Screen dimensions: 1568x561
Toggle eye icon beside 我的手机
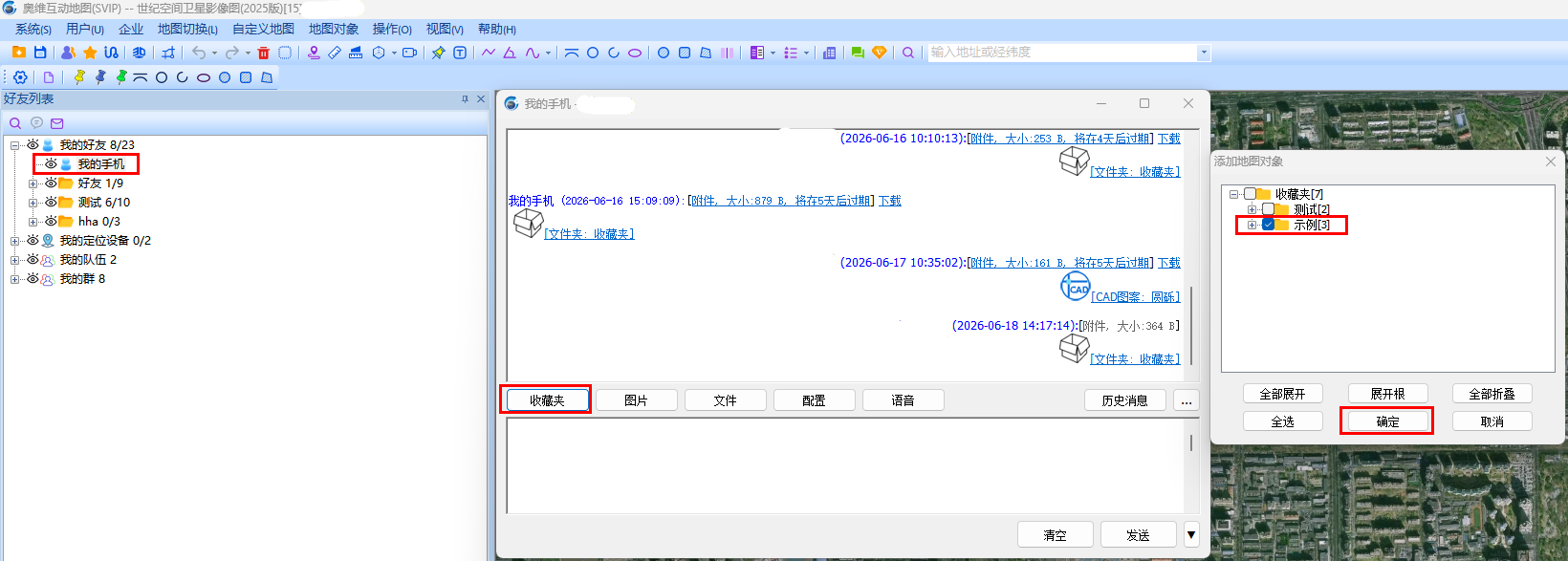point(51,164)
